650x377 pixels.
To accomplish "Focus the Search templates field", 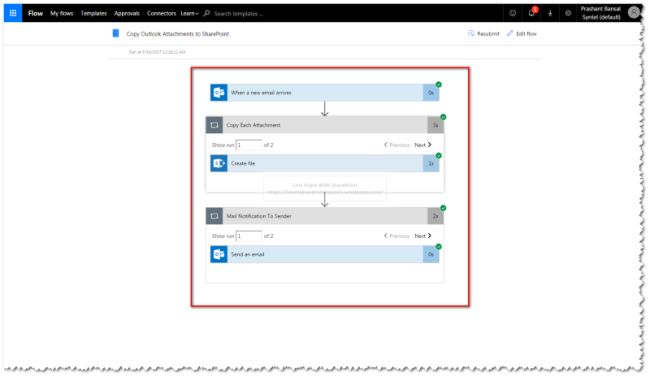I will pos(238,14).
